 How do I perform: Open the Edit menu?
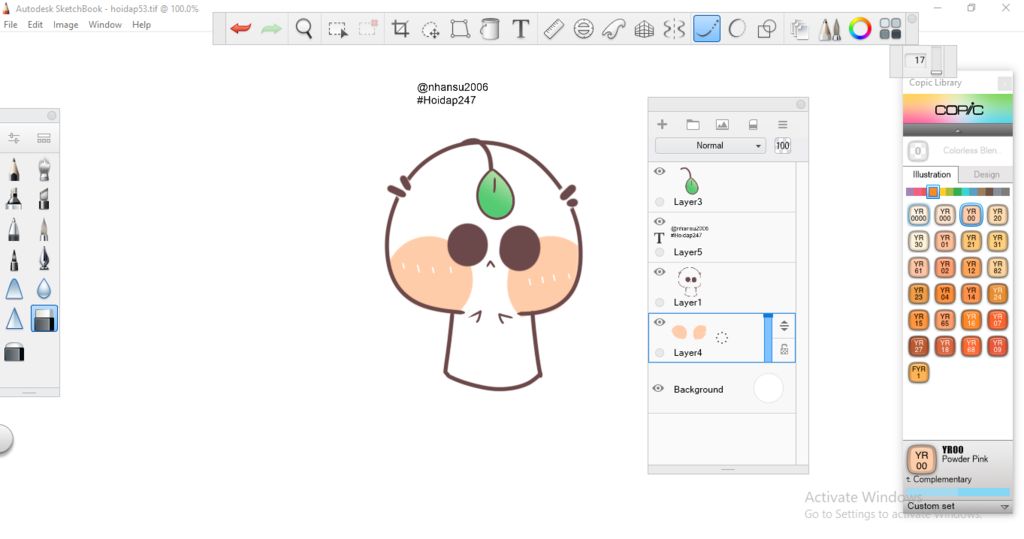click(x=35, y=25)
